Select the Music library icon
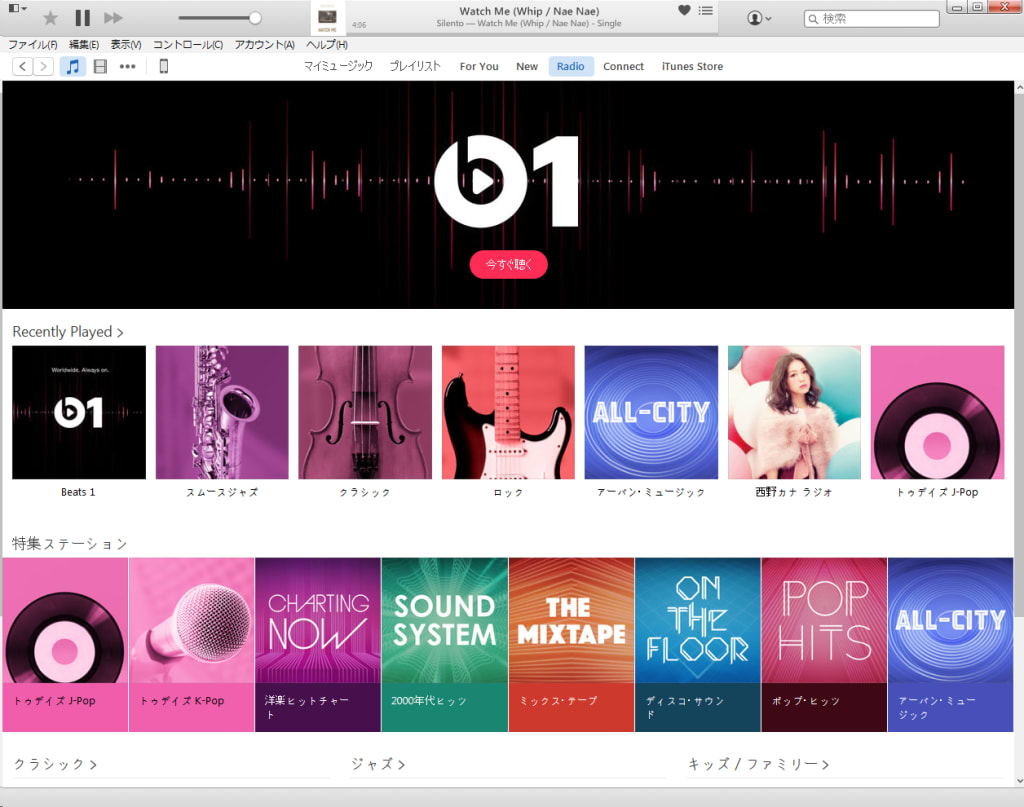 [73, 66]
